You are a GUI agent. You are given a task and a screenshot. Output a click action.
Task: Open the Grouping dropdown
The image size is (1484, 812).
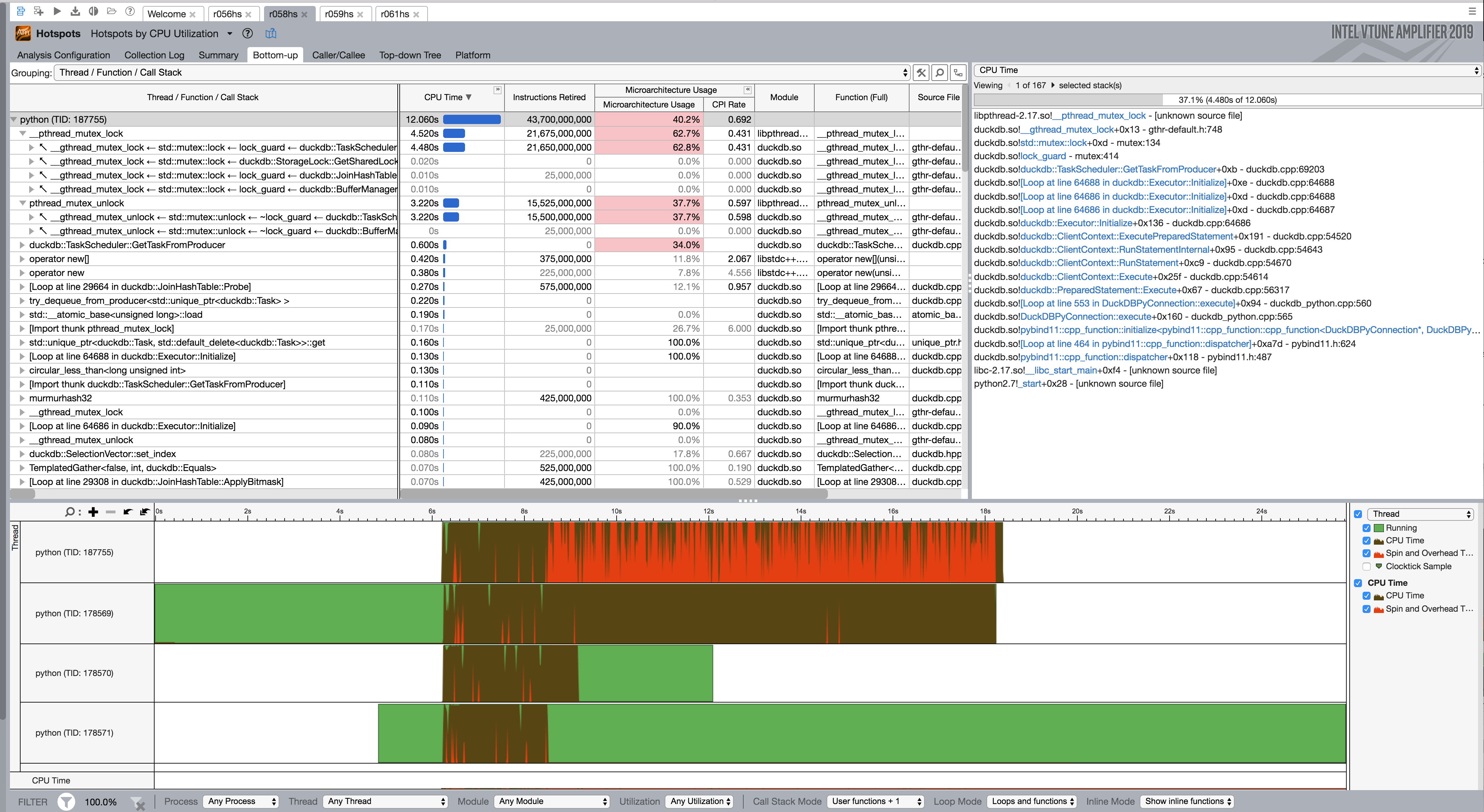pyautogui.click(x=482, y=73)
